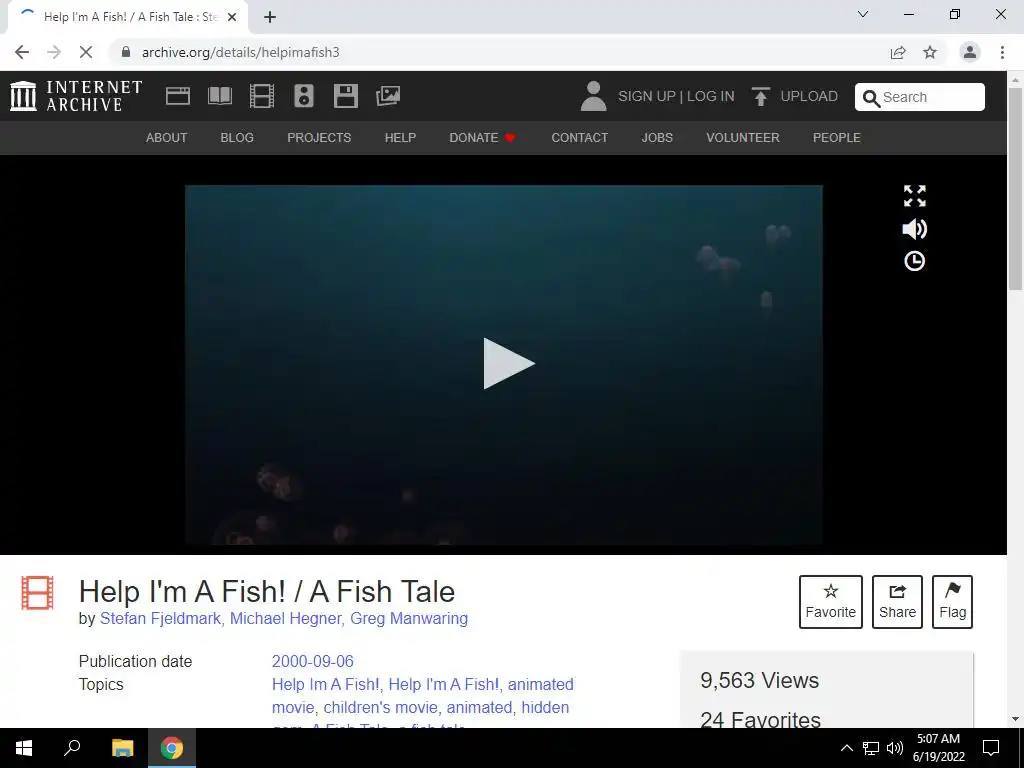
Task: Click the '9,563 Views' text
Action: 760,680
